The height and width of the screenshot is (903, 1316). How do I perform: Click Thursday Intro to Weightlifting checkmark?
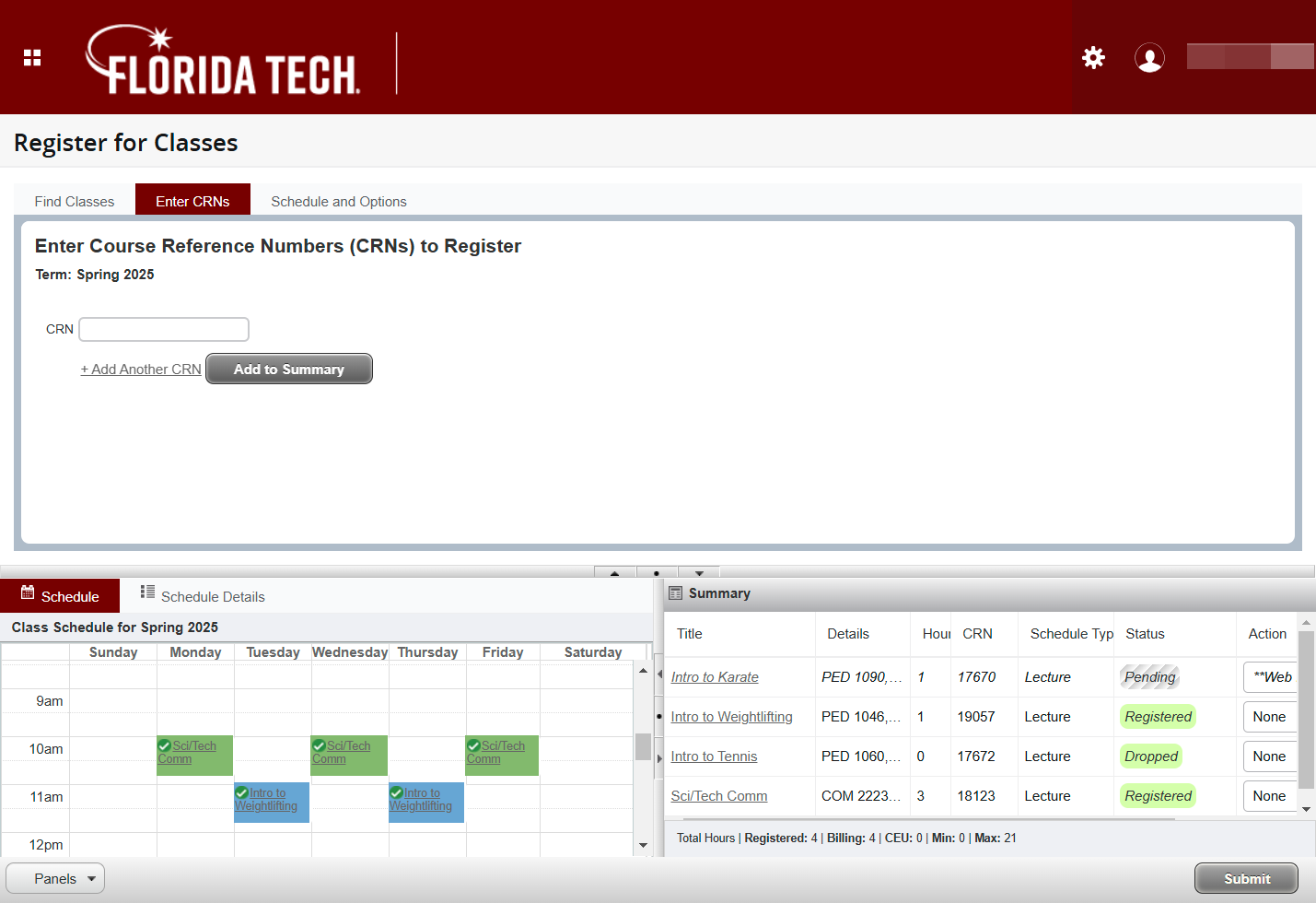[x=396, y=792]
